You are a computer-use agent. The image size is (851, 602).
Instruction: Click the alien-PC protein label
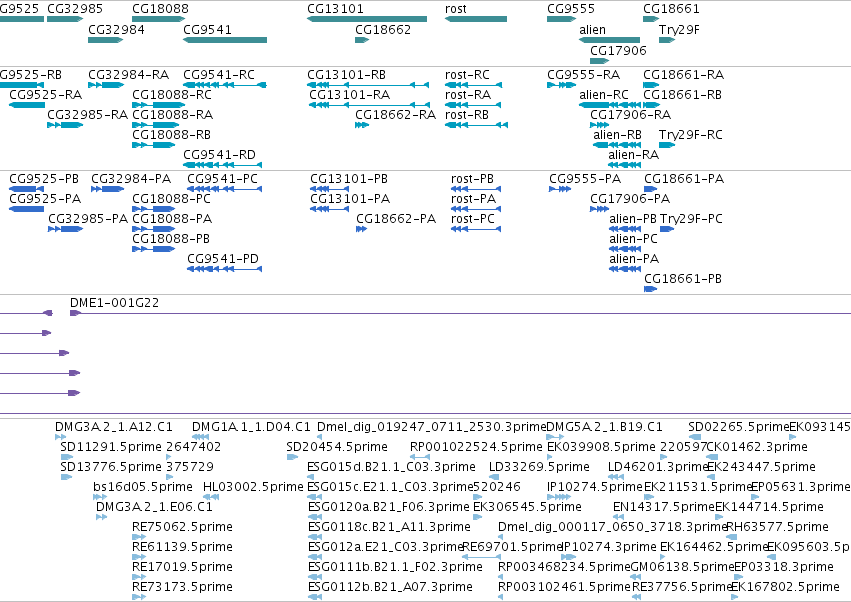pos(633,239)
